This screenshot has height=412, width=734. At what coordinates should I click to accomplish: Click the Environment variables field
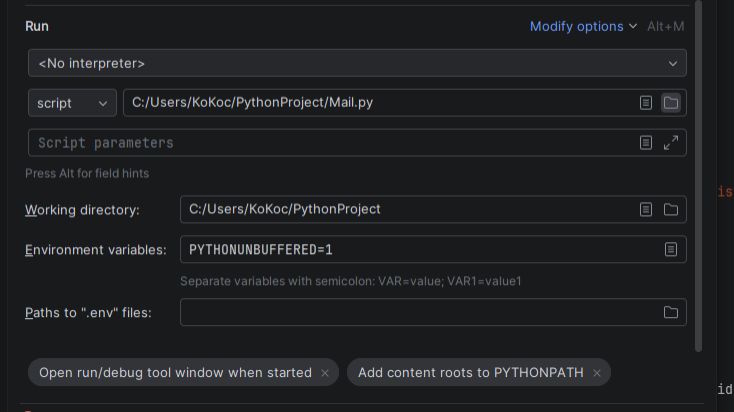420,249
